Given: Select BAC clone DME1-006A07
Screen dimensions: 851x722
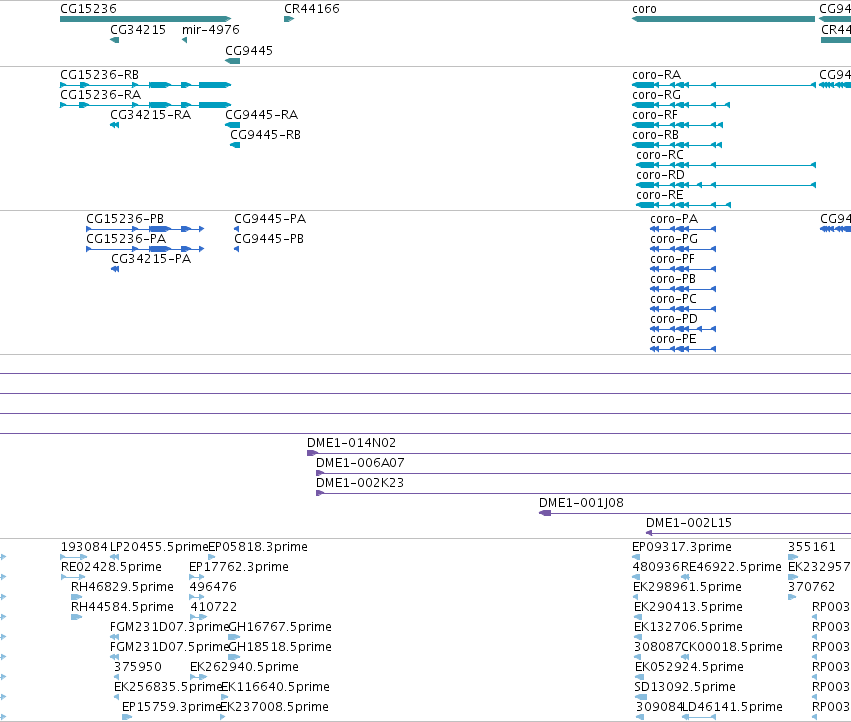Looking at the screenshot, I should [x=583, y=473].
